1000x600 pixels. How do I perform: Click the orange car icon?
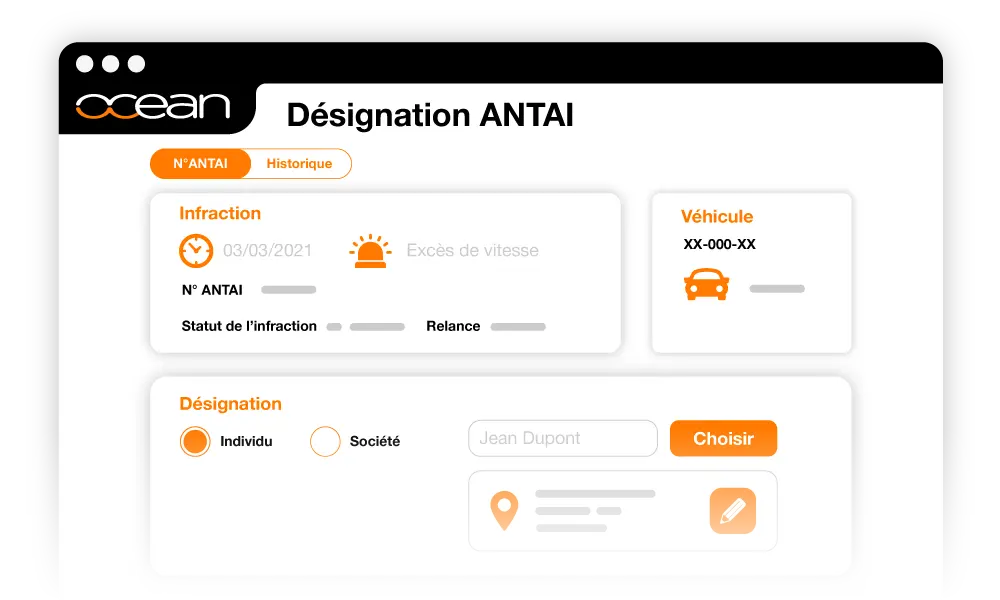[x=706, y=284]
